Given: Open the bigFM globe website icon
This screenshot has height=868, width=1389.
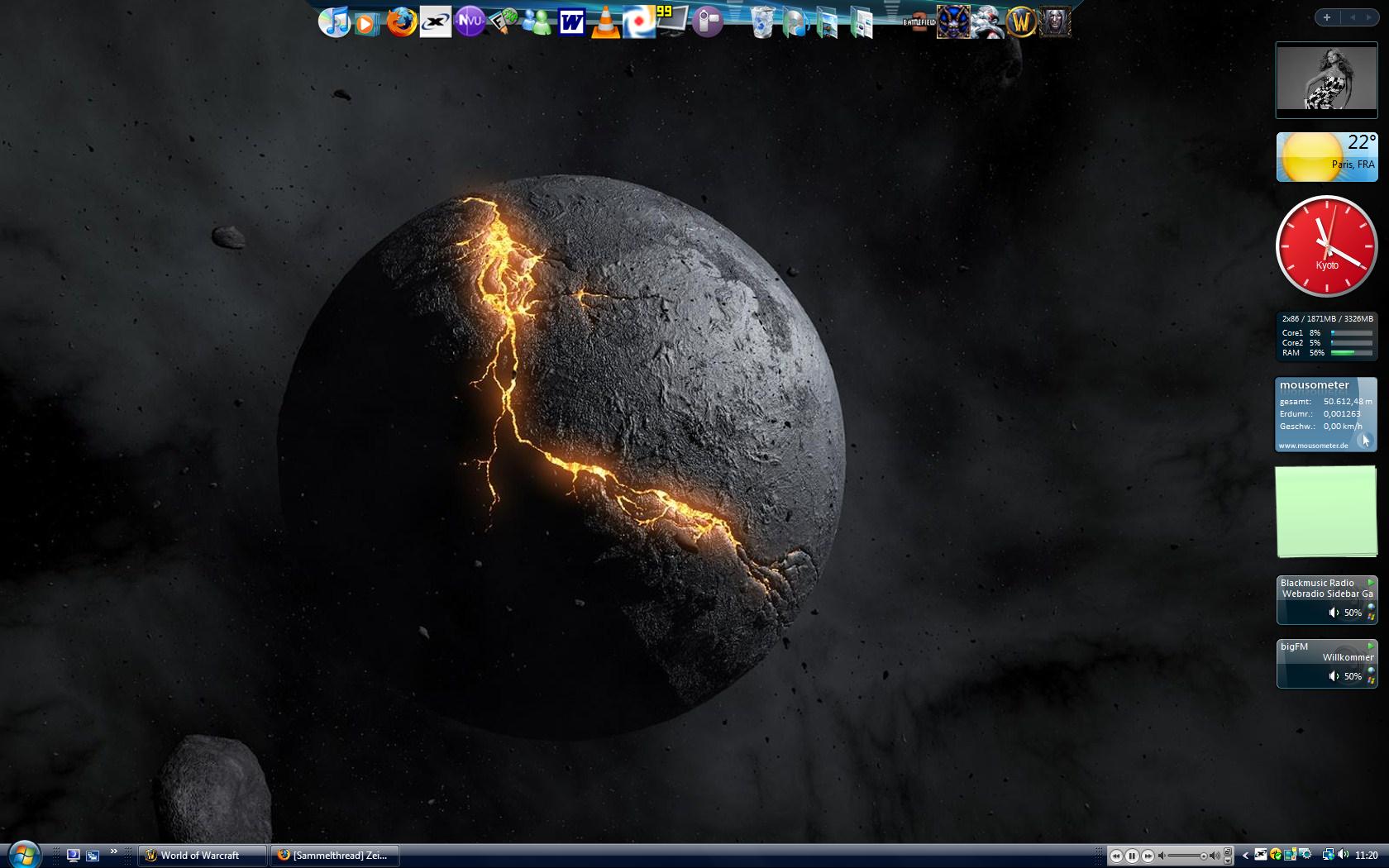Looking at the screenshot, I should 1371,671.
